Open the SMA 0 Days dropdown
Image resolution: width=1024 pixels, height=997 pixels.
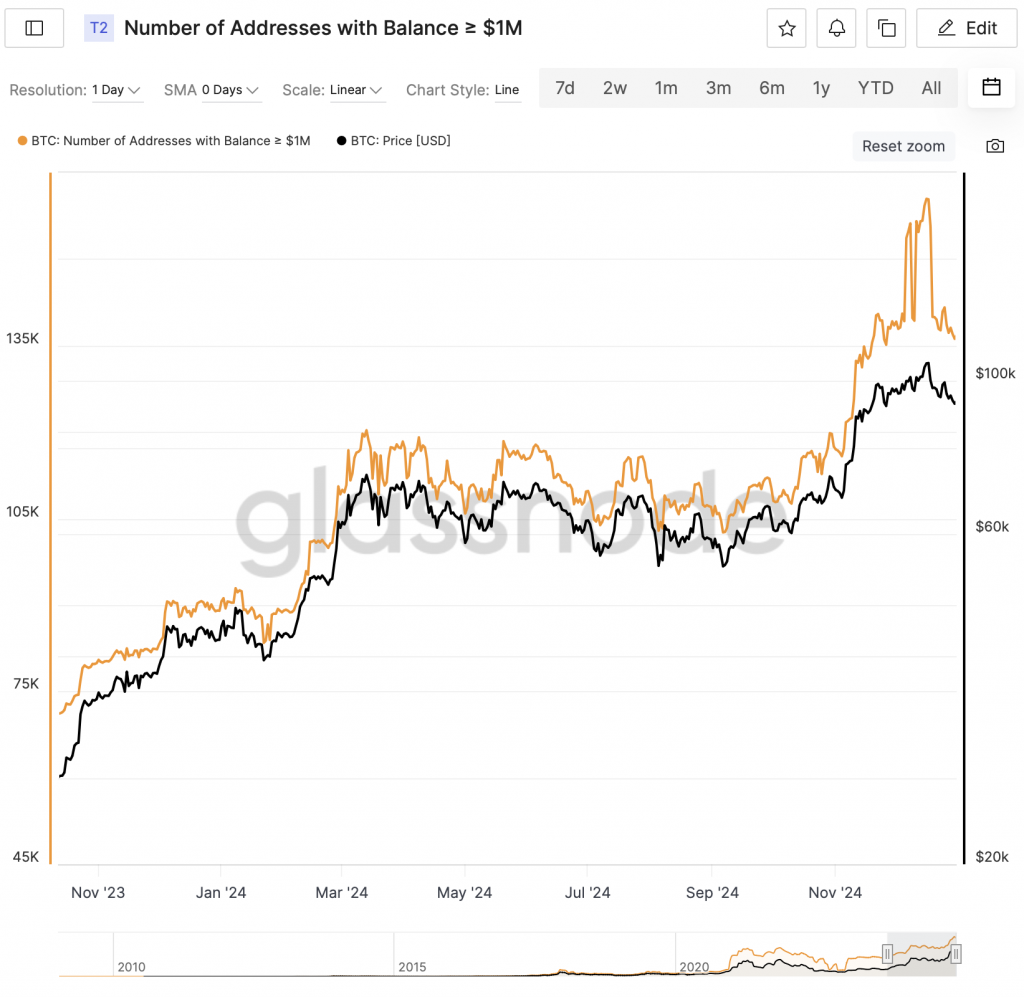coord(230,90)
